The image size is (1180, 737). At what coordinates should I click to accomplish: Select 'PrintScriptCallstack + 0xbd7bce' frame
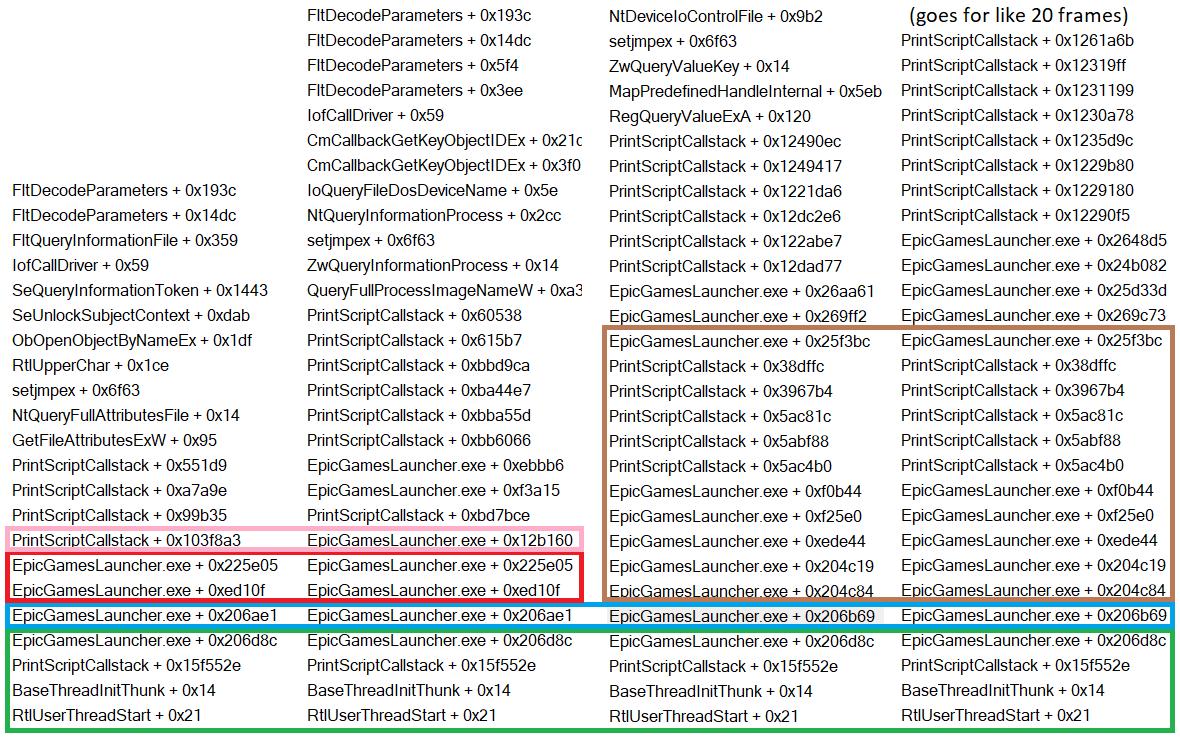tap(418, 515)
